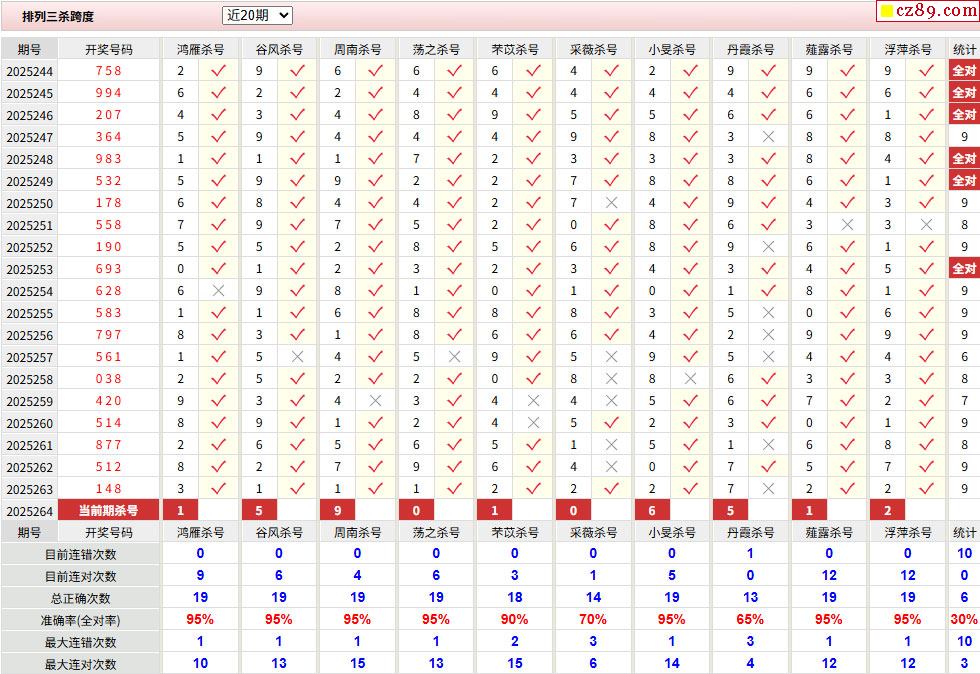The height and width of the screenshot is (674, 980).
Task: Click the 准确率(全对率) row label
Action: 80,620
